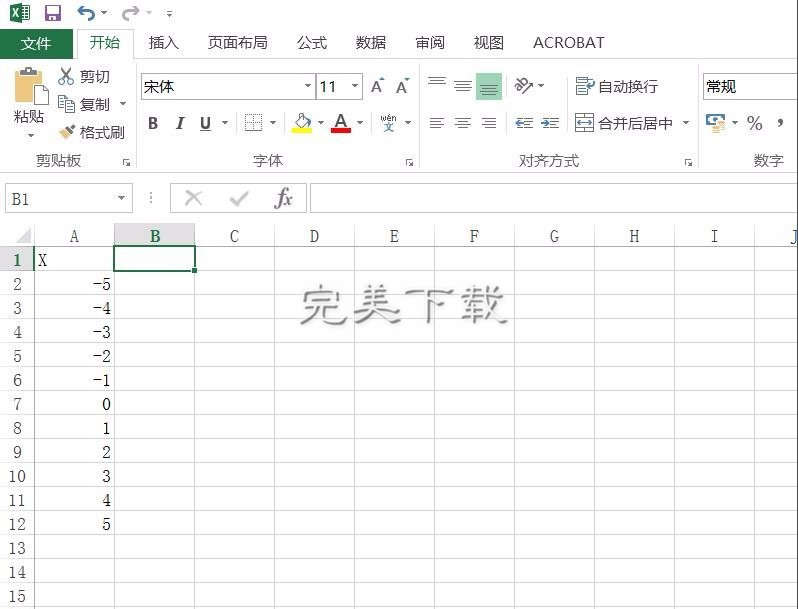Screen dimensions: 798x609
Task: Align text to middle of cell
Action: pyautogui.click(x=463, y=86)
